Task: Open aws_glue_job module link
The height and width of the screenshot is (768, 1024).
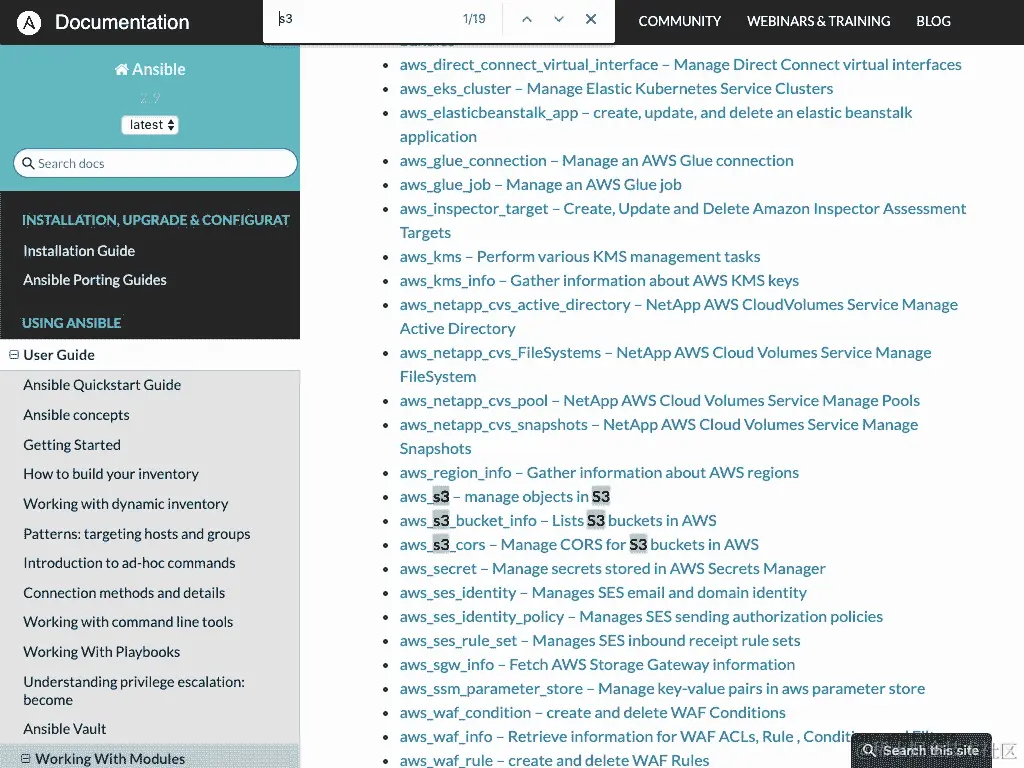Action: pos(541,185)
